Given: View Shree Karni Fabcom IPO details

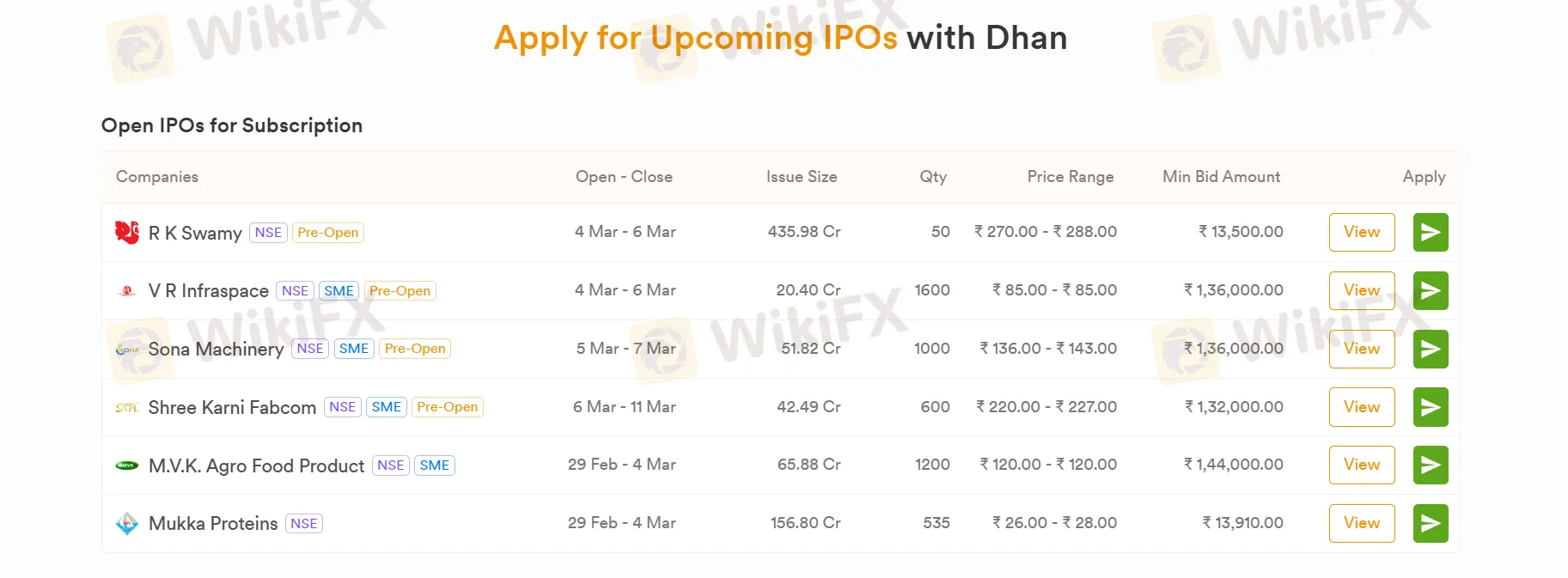Looking at the screenshot, I should (1361, 407).
